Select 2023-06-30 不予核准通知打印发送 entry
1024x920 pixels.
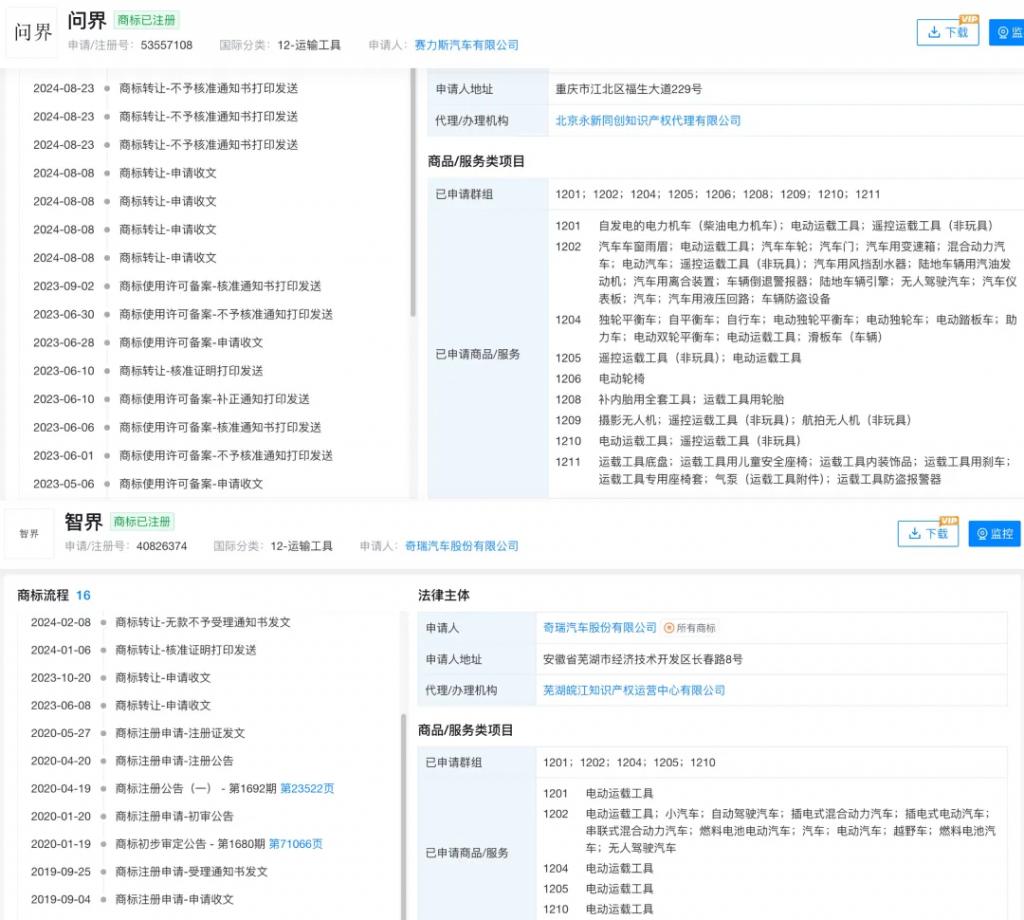183,314
